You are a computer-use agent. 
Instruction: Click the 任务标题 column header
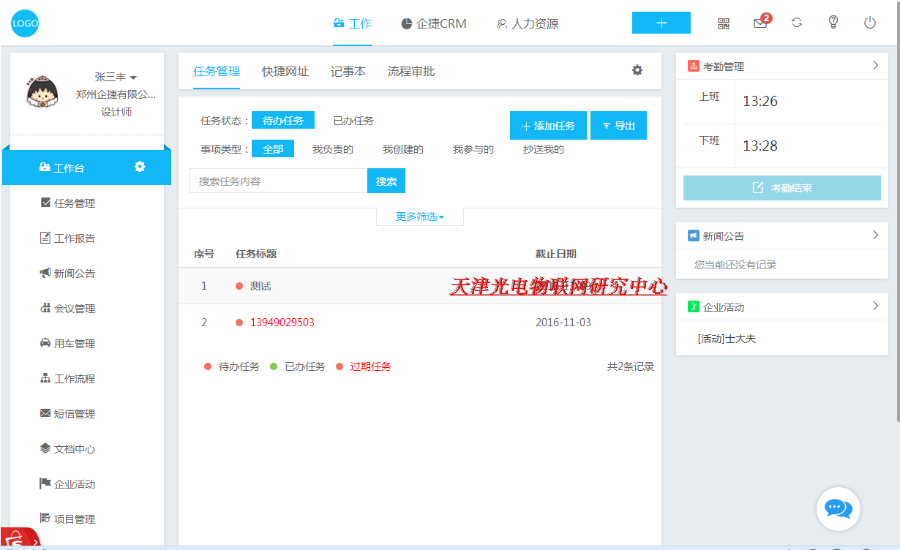click(256, 254)
